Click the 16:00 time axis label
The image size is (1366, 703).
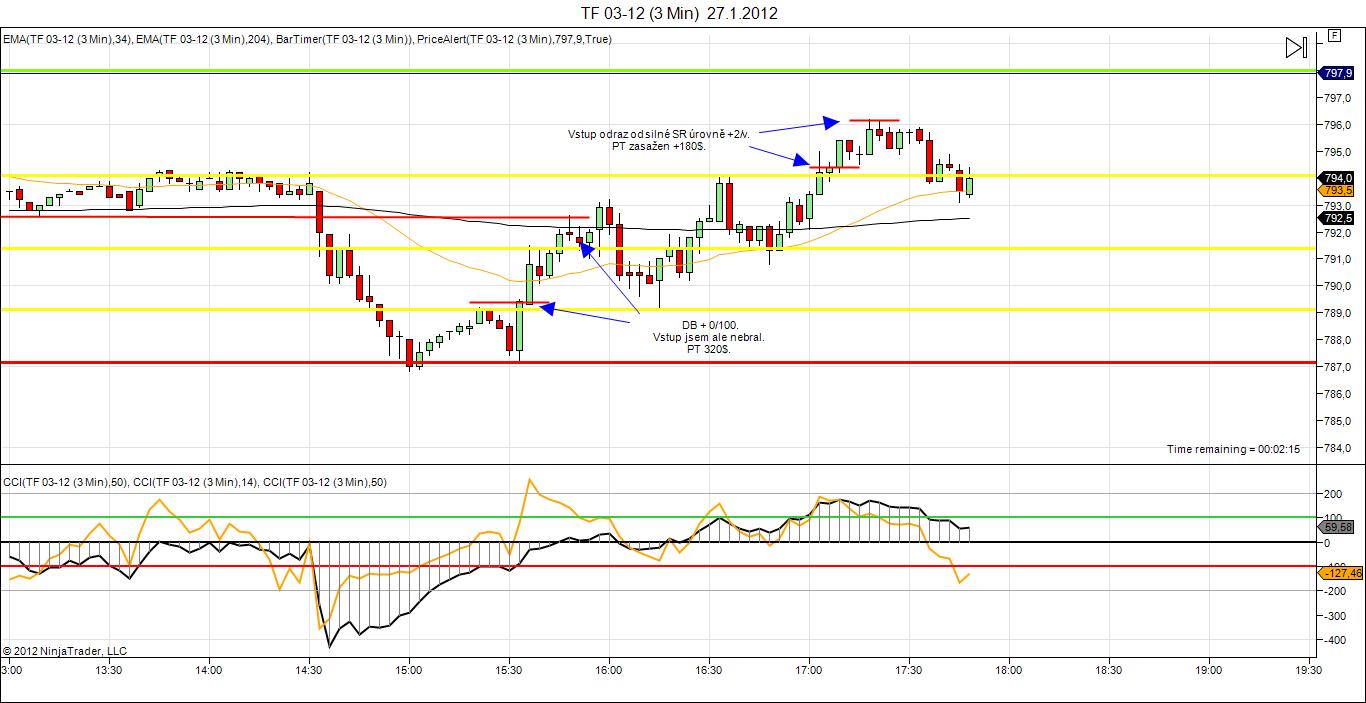coord(608,671)
